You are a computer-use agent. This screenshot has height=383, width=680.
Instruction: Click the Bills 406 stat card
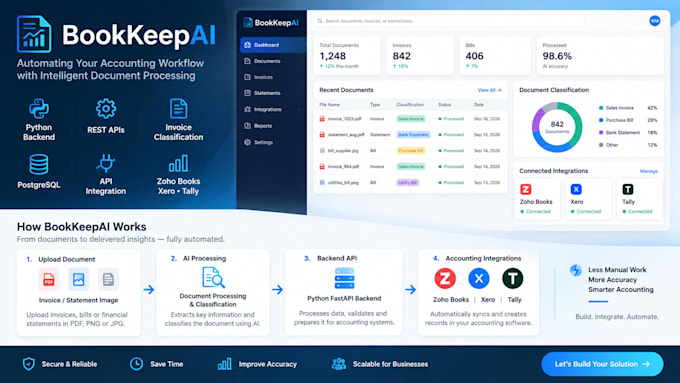pos(495,56)
